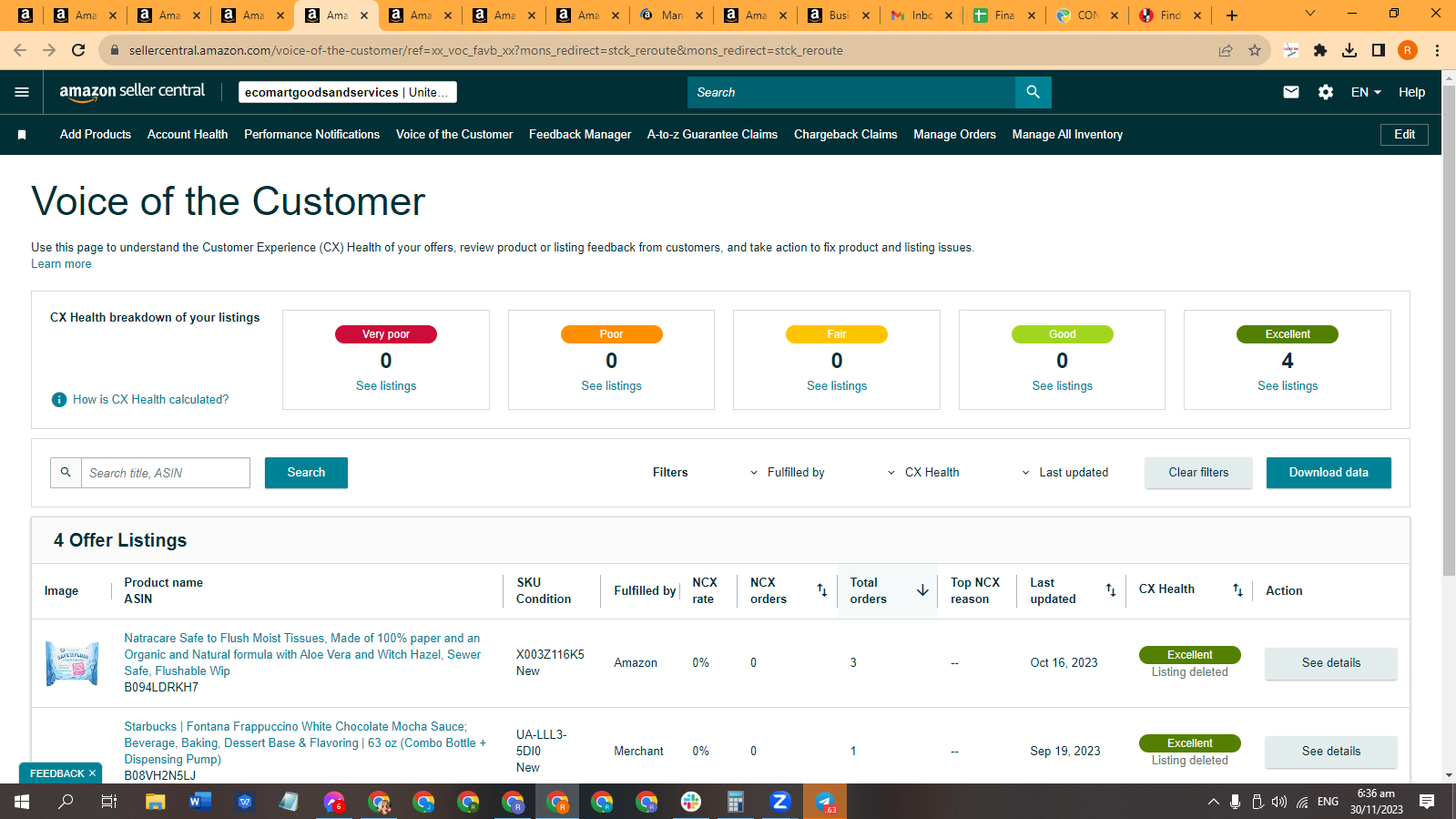Open Chrome Downloads icon

1349,50
